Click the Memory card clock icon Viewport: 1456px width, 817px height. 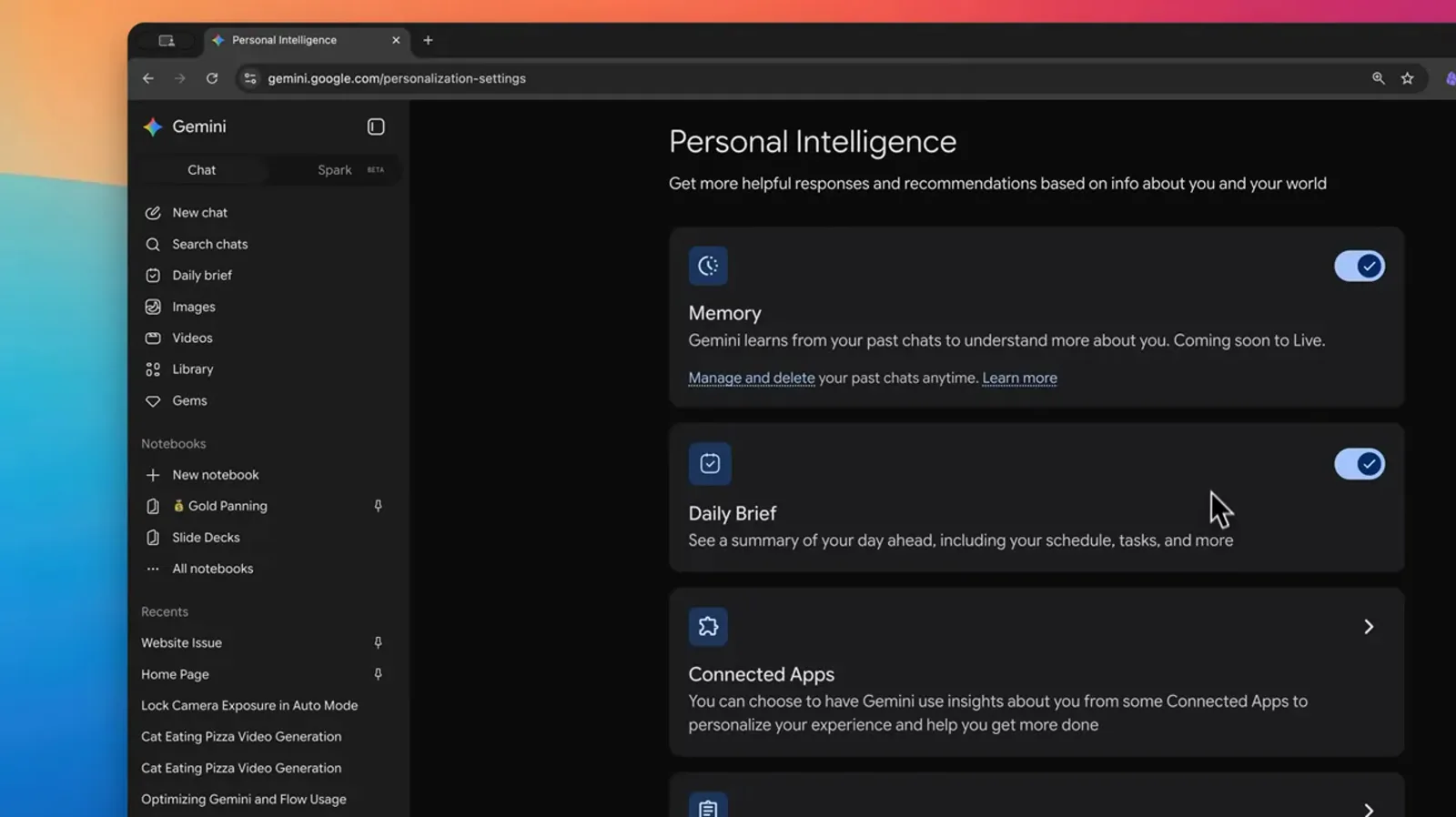708,266
